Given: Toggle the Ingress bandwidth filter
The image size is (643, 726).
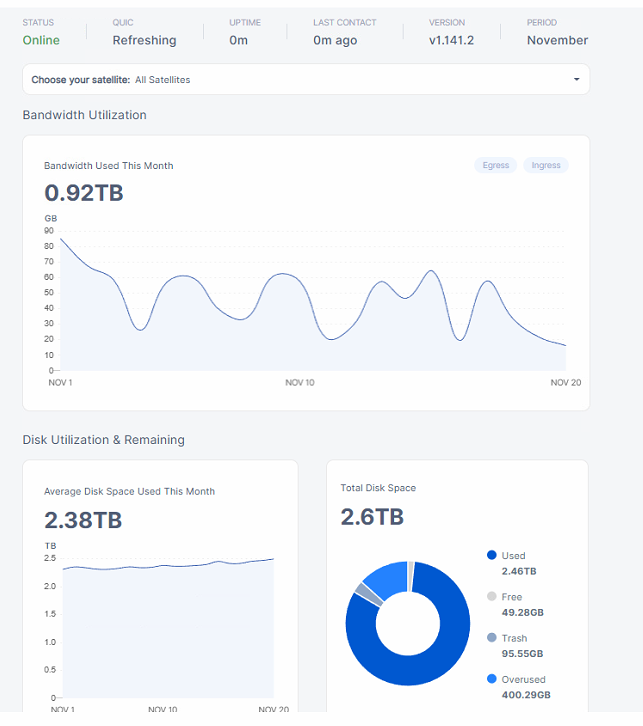Looking at the screenshot, I should [x=546, y=165].
